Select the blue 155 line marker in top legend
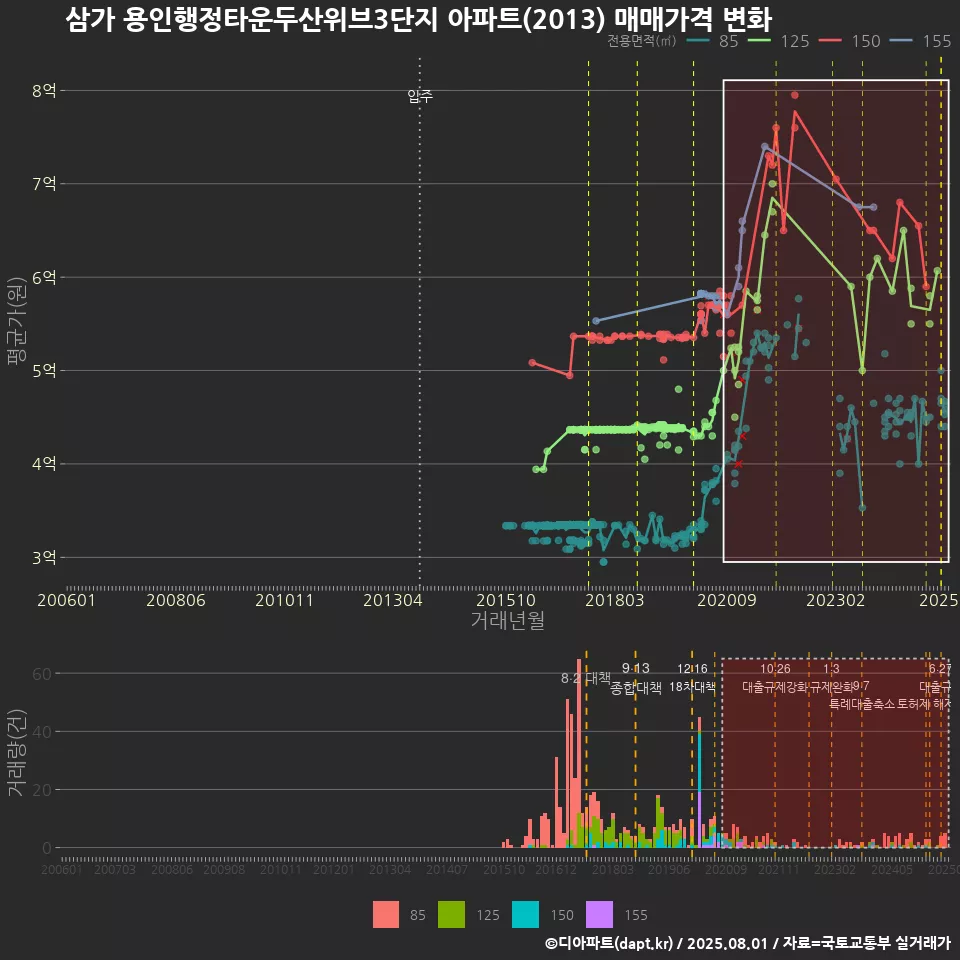Viewport: 960px width, 960px height. pyautogui.click(x=901, y=41)
